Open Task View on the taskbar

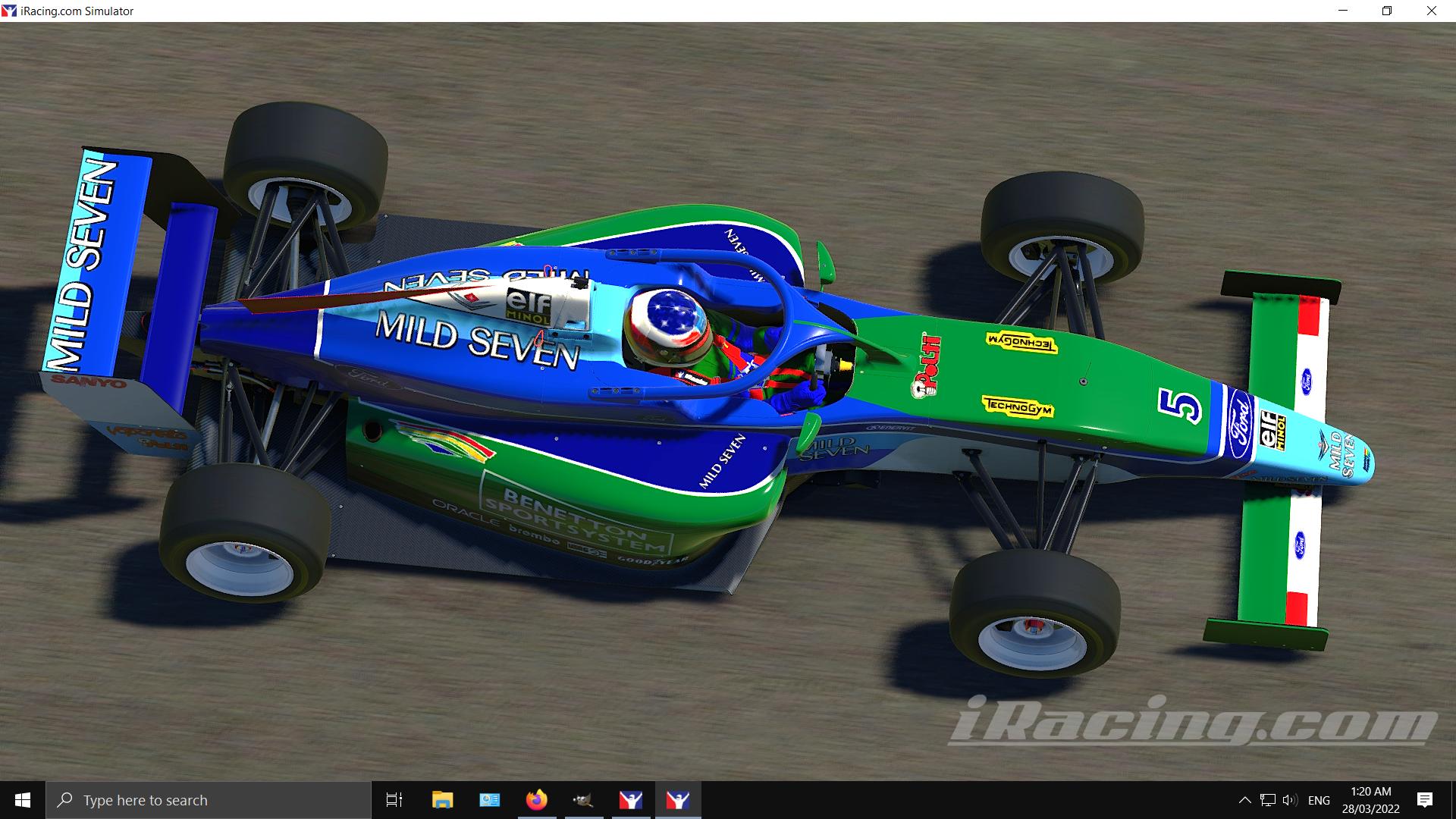coord(394,800)
